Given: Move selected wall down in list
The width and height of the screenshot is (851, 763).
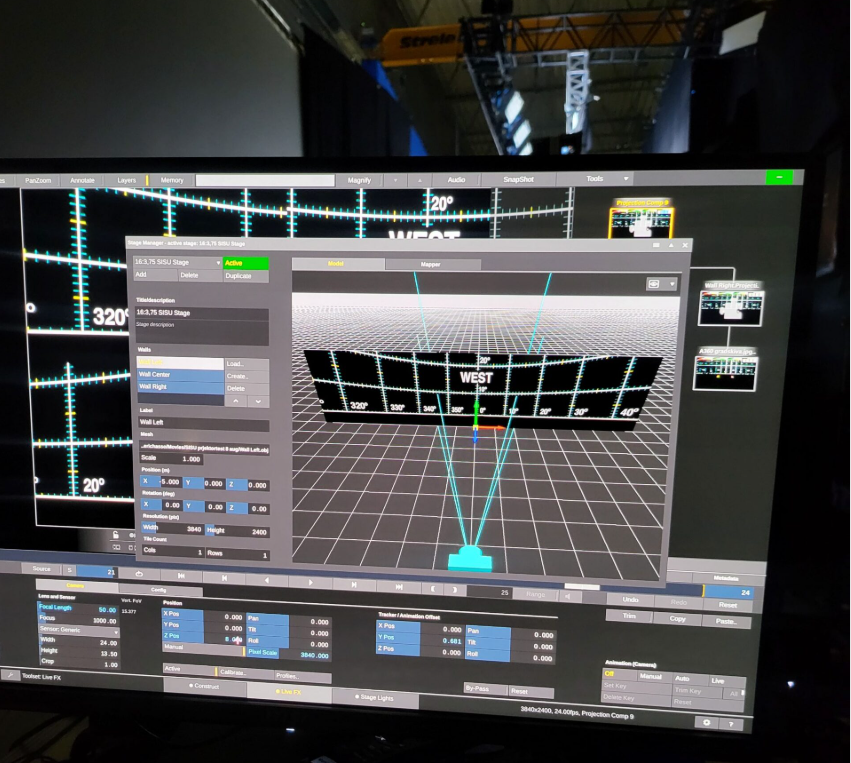Looking at the screenshot, I should click(258, 401).
